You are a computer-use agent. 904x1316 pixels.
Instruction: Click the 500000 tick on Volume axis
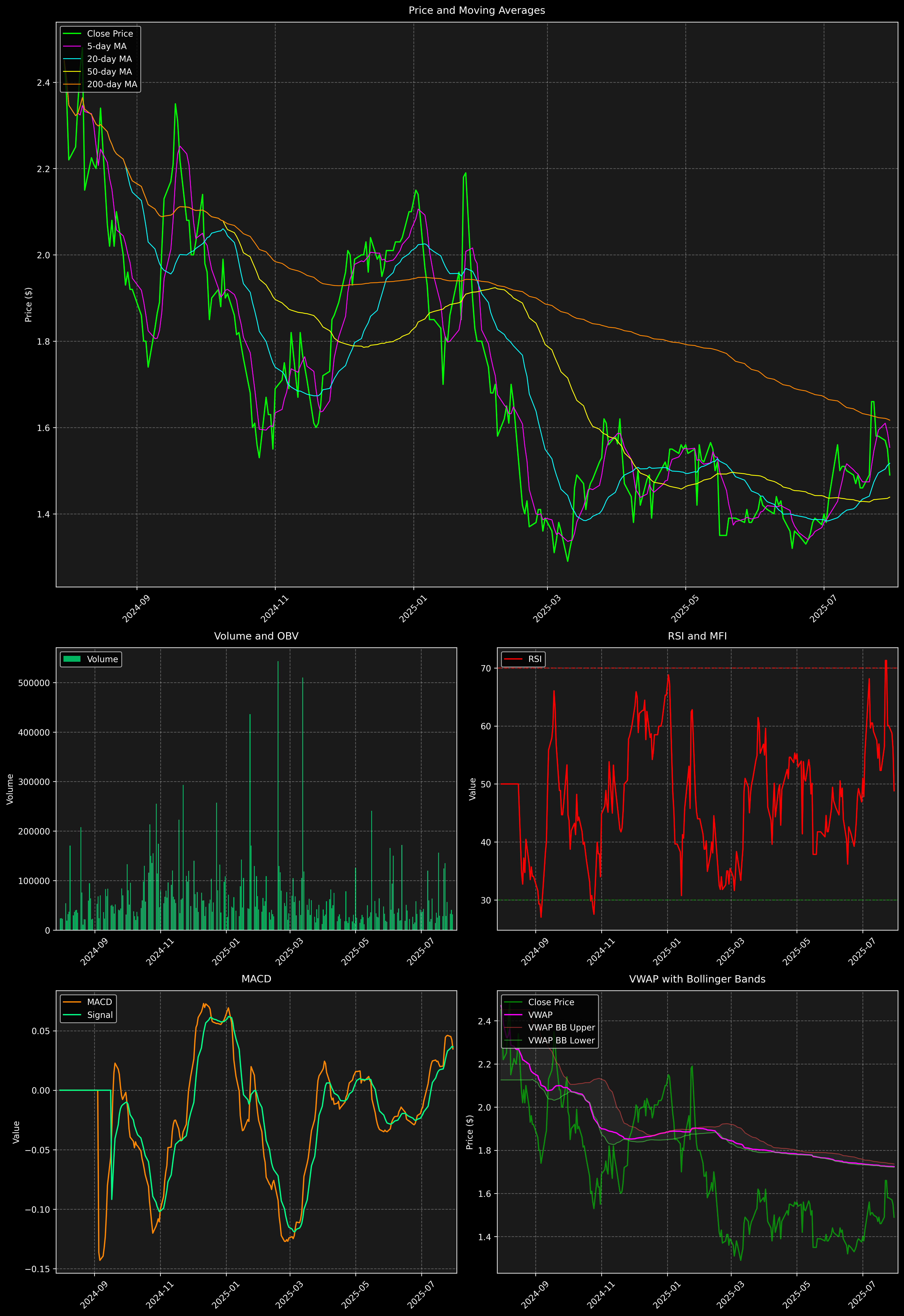[34, 683]
